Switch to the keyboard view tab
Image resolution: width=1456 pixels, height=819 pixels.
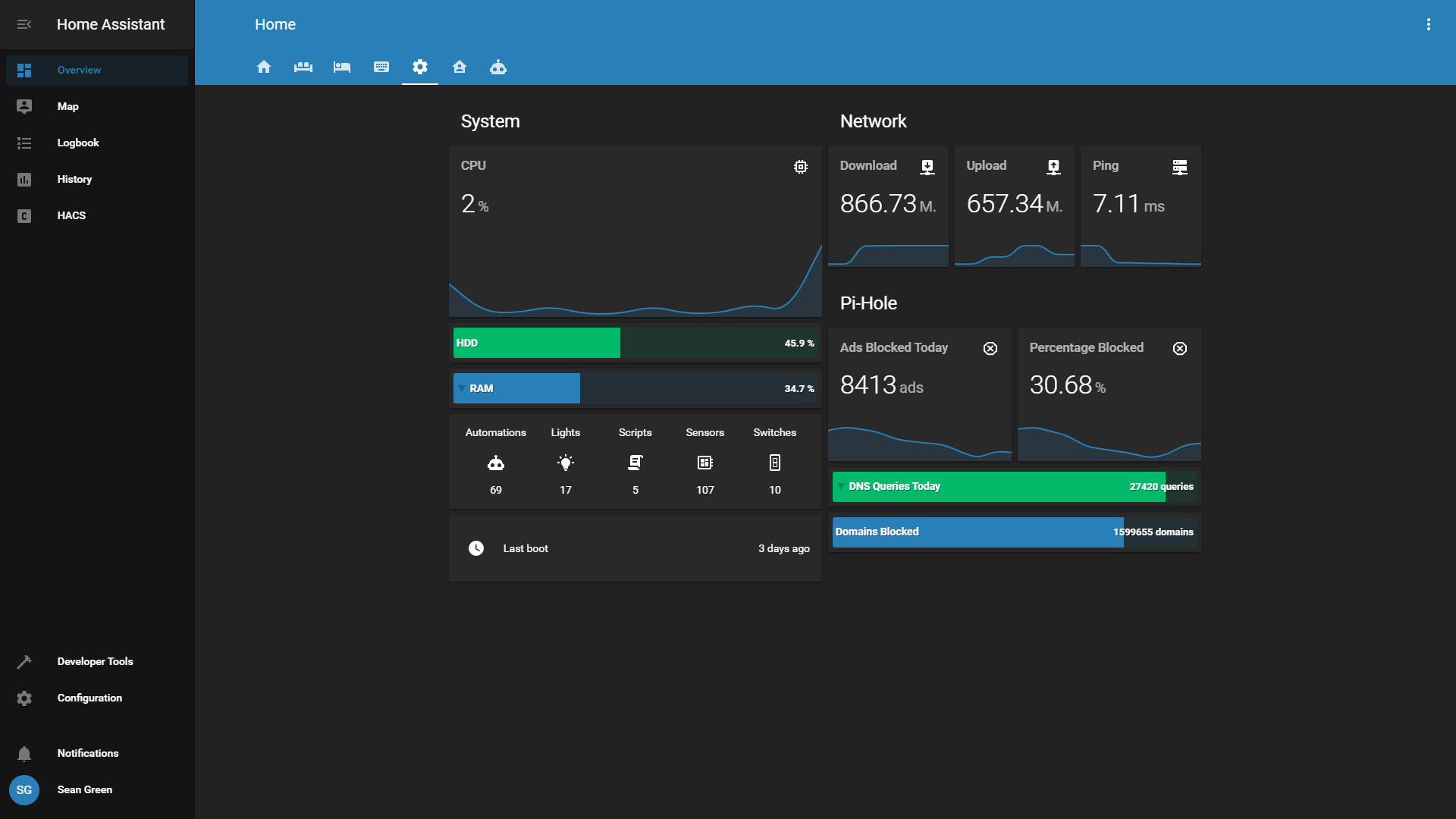tap(381, 67)
